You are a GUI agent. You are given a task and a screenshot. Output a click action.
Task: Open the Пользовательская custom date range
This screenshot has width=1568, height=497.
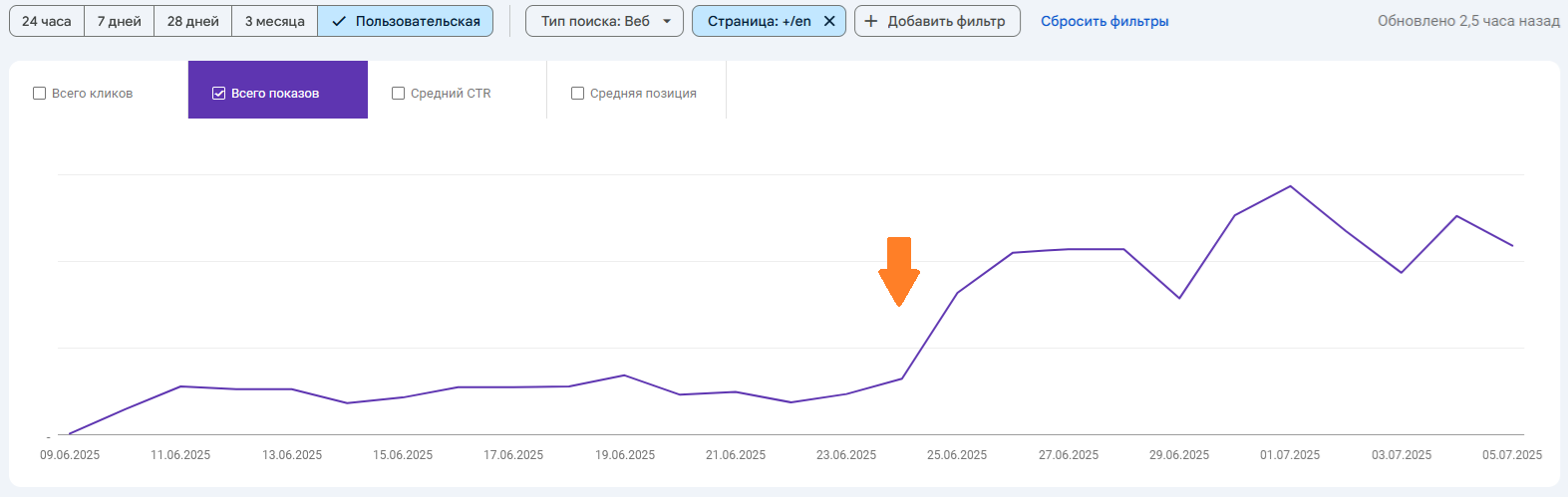pyautogui.click(x=406, y=21)
